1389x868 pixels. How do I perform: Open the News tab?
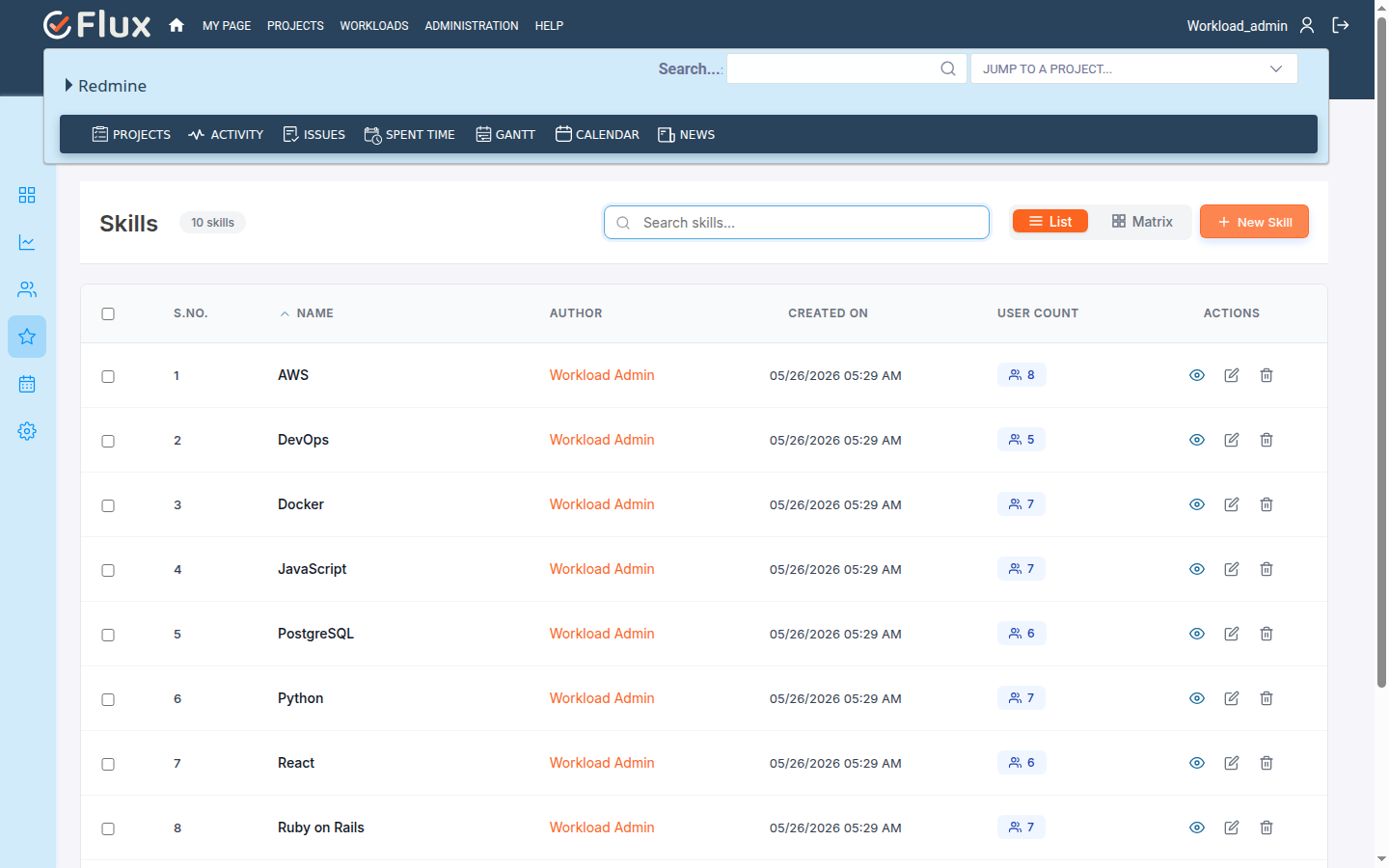click(686, 134)
